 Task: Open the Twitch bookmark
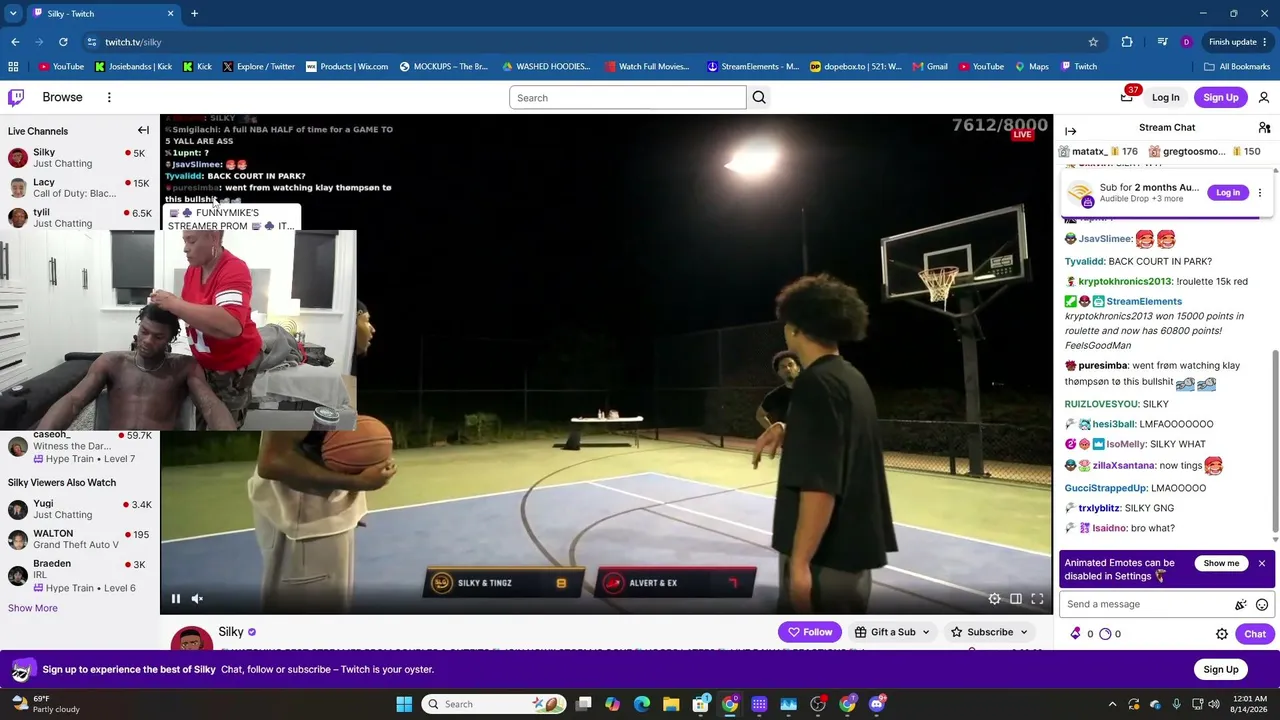tap(1078, 67)
